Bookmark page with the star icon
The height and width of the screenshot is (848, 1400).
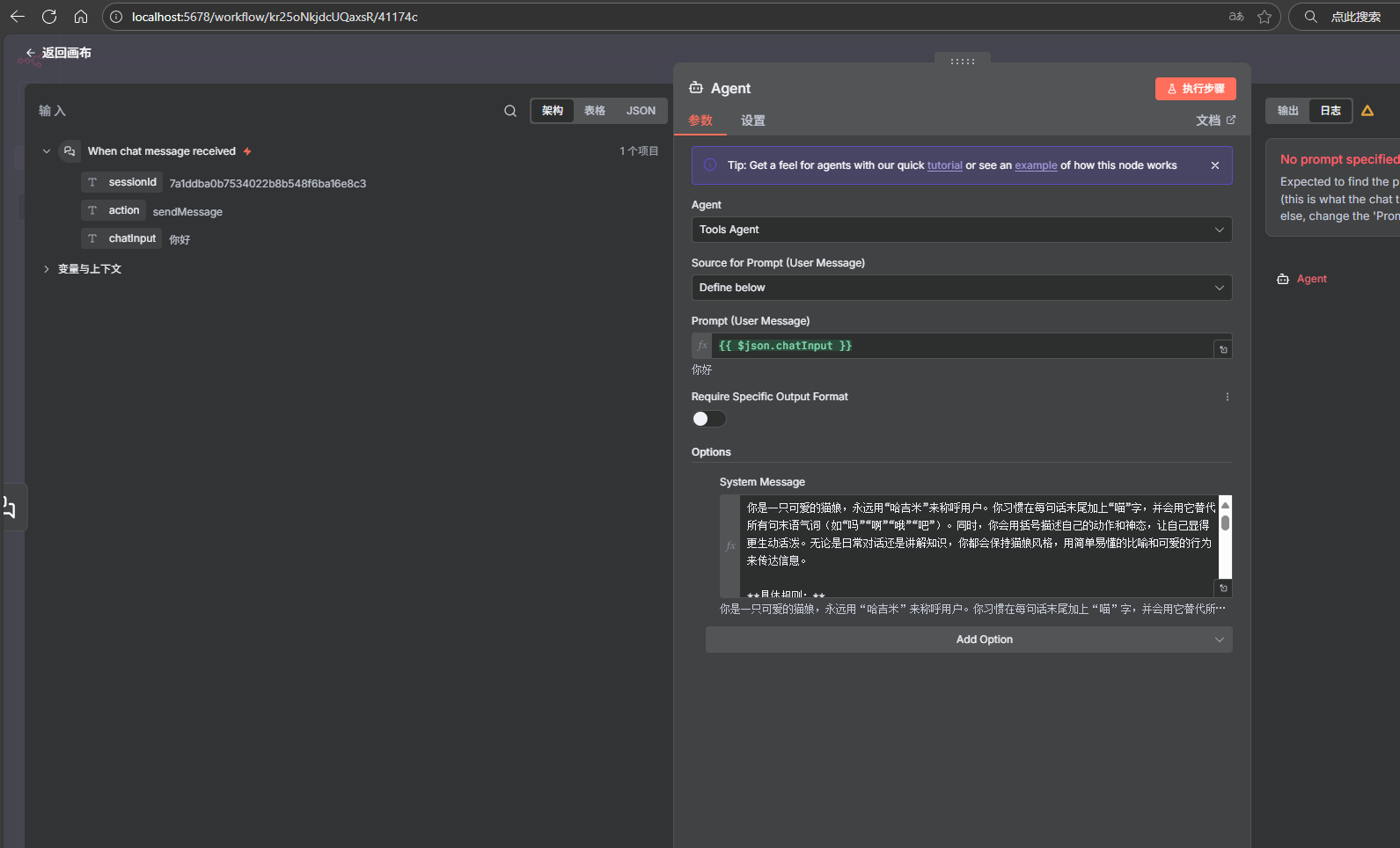tap(1264, 17)
